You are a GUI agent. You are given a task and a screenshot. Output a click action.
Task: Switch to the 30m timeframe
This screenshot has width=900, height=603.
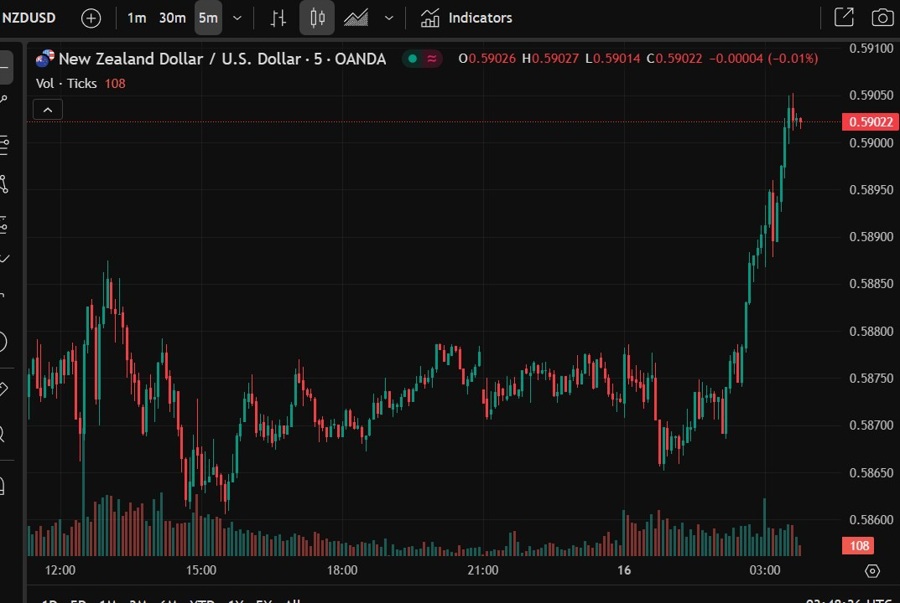point(172,18)
